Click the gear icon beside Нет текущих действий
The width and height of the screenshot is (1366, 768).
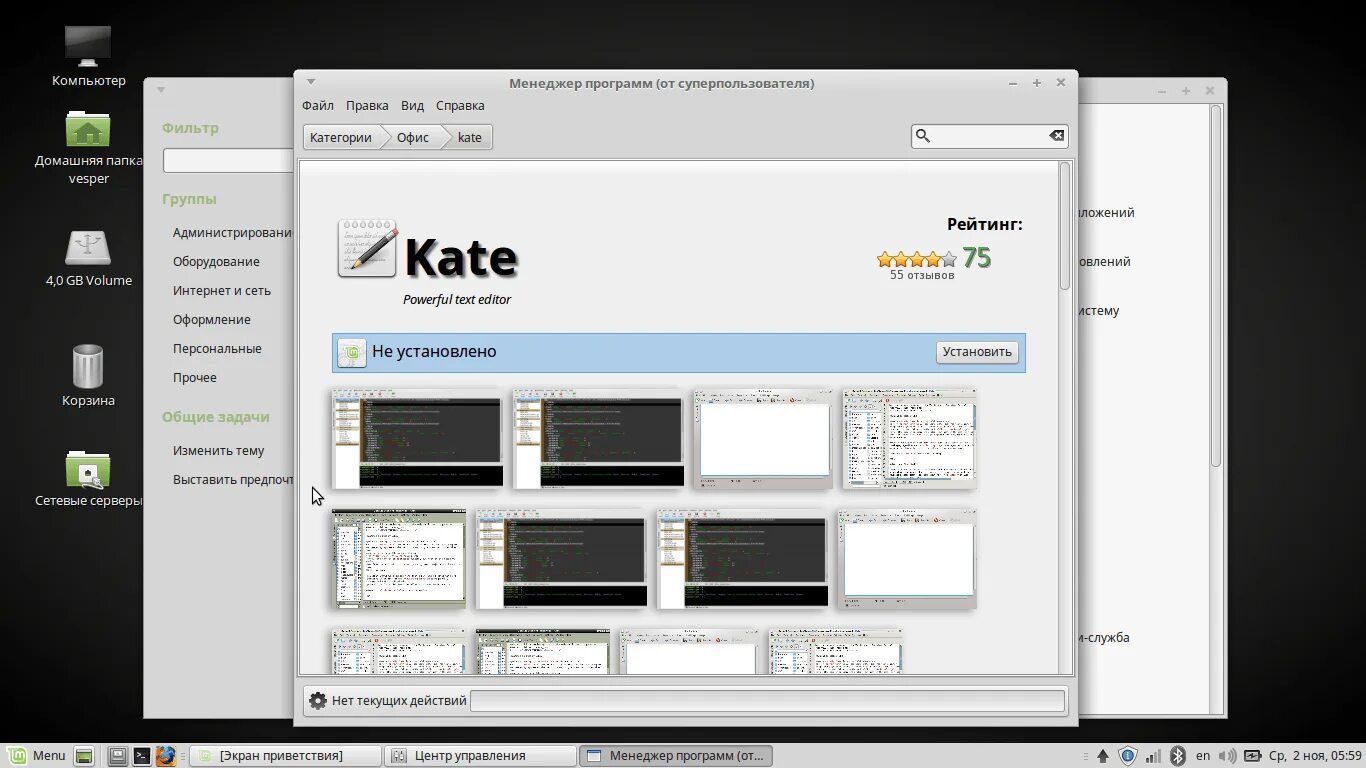[318, 701]
